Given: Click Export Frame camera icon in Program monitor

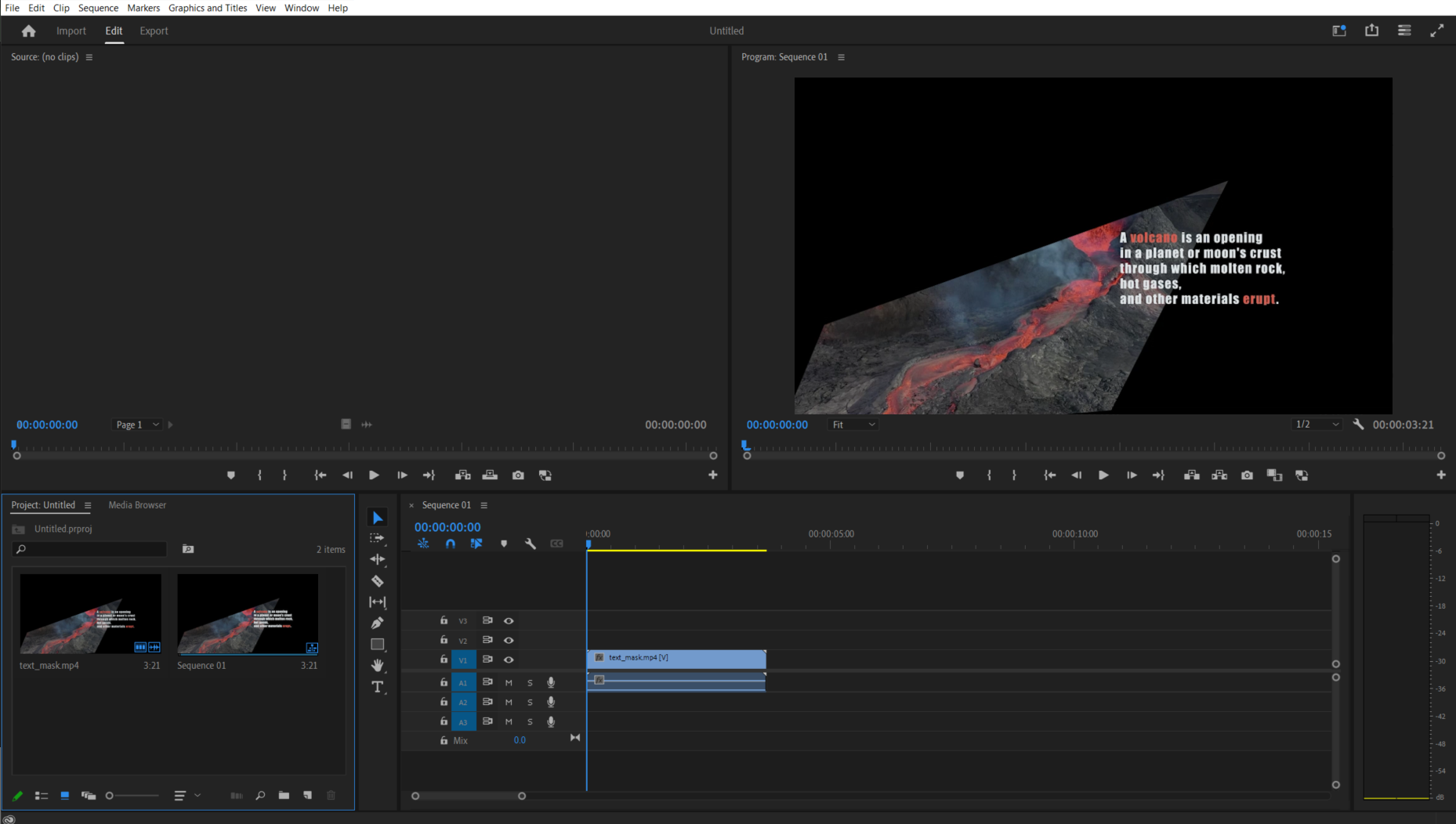Looking at the screenshot, I should pyautogui.click(x=1247, y=475).
